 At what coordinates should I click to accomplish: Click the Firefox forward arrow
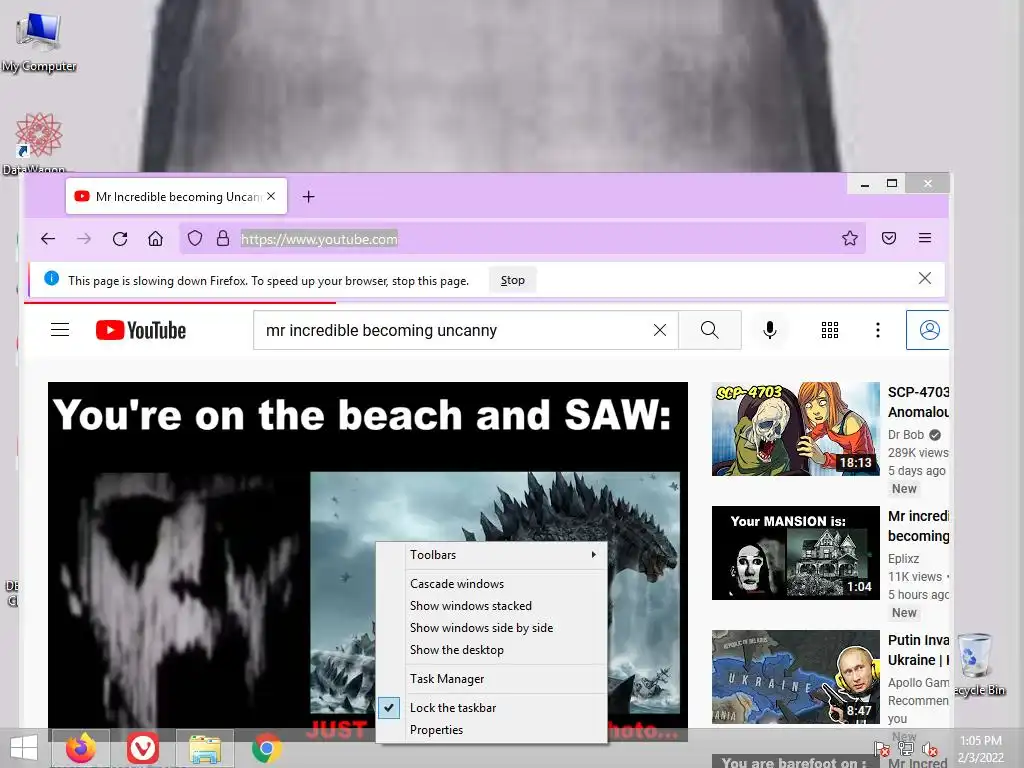[x=84, y=238]
